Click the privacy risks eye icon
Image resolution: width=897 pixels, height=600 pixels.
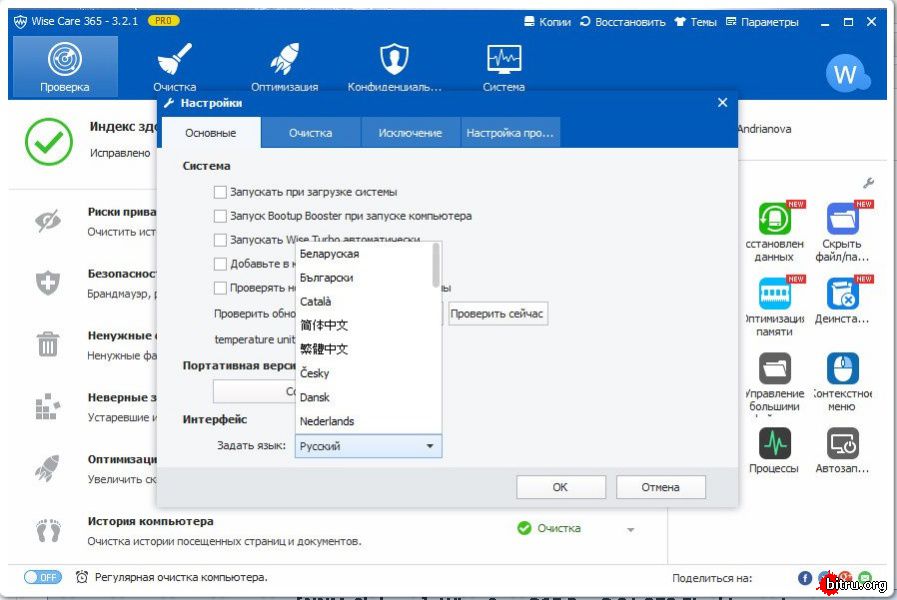(47, 221)
